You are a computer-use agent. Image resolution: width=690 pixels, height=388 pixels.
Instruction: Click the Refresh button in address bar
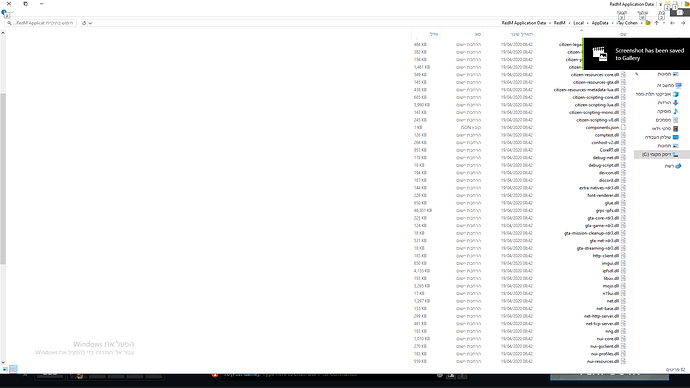pyautogui.click(x=84, y=23)
